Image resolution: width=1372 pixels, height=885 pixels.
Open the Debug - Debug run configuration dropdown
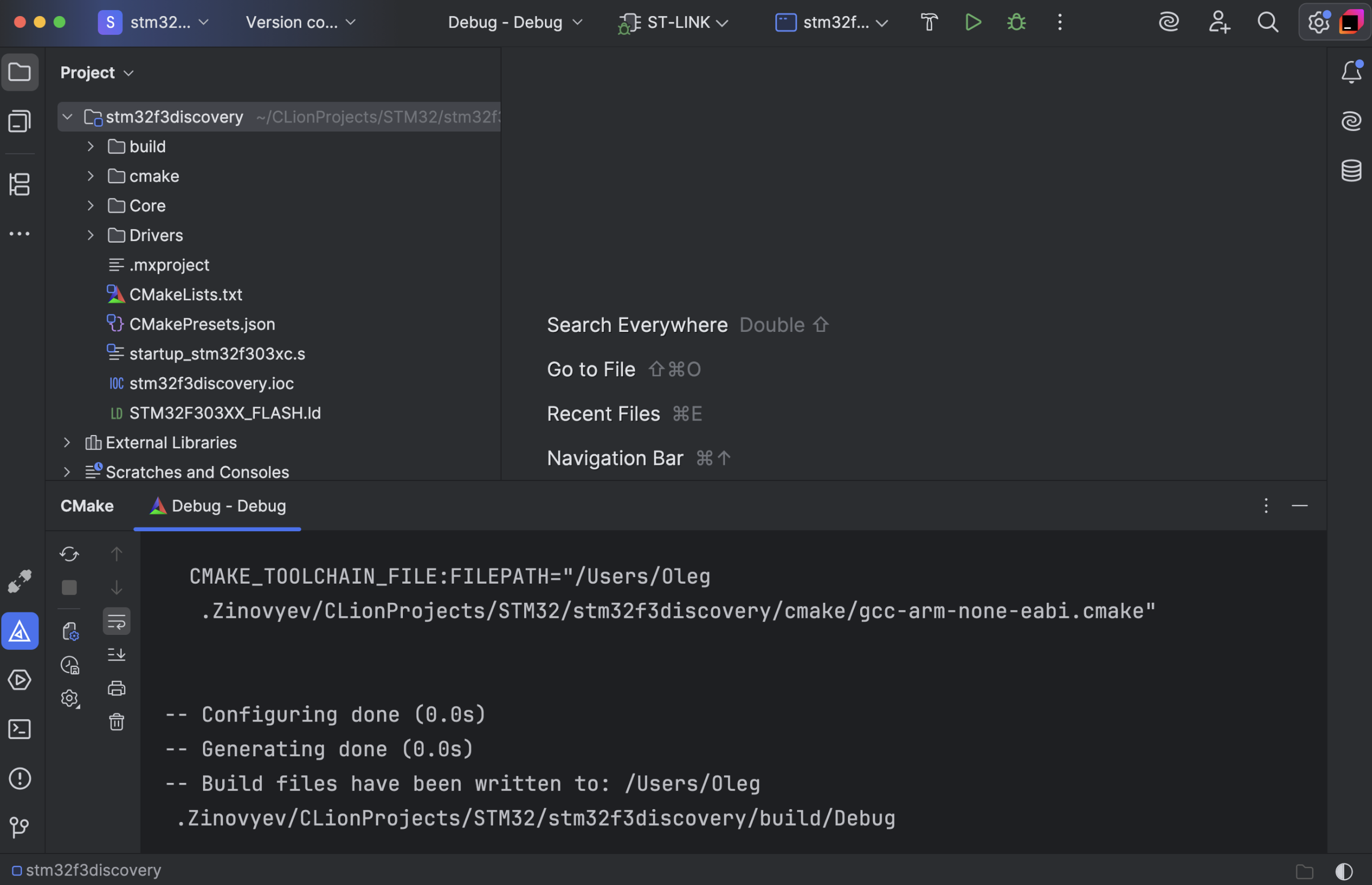[514, 22]
